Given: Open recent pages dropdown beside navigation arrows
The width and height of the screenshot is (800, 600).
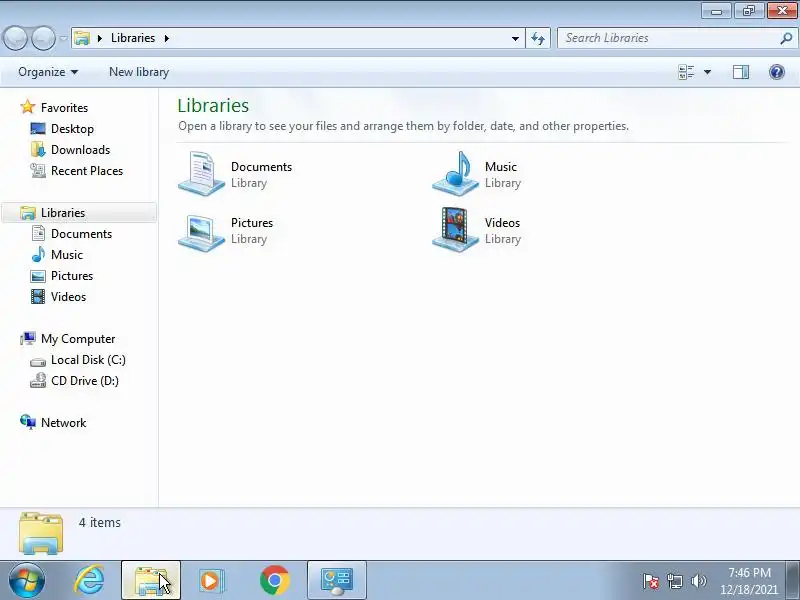Looking at the screenshot, I should 63,38.
